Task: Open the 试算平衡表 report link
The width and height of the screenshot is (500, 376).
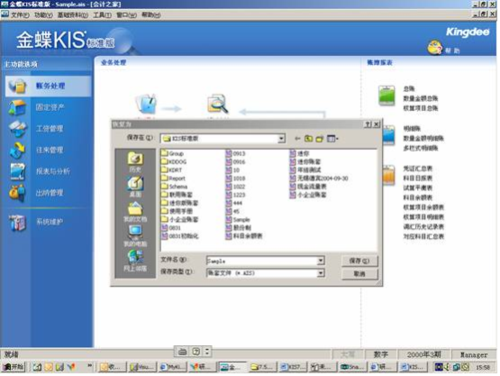Action: point(418,188)
